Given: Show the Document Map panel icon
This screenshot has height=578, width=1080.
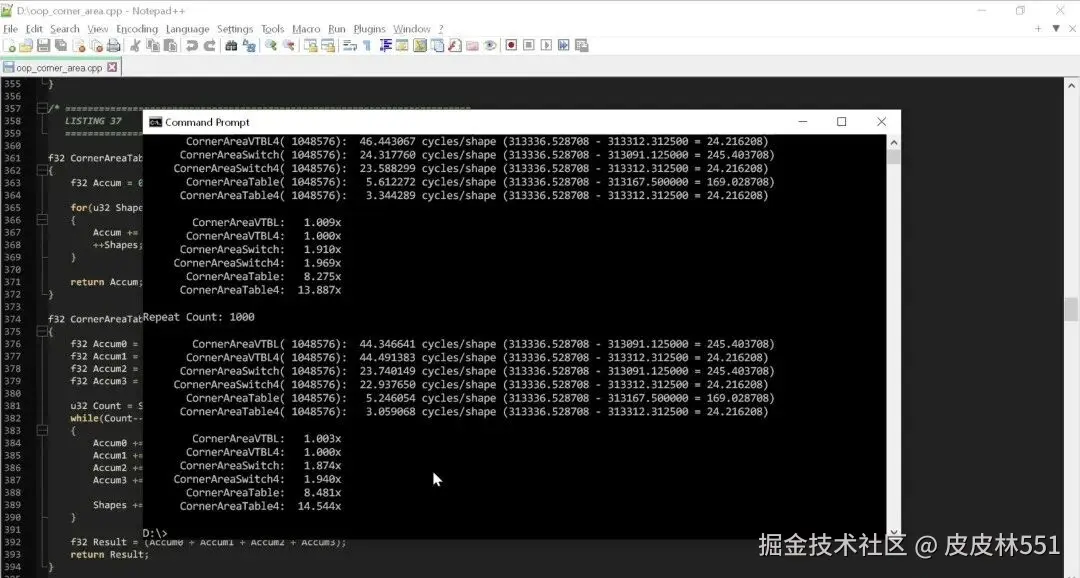Looking at the screenshot, I should pyautogui.click(x=419, y=45).
